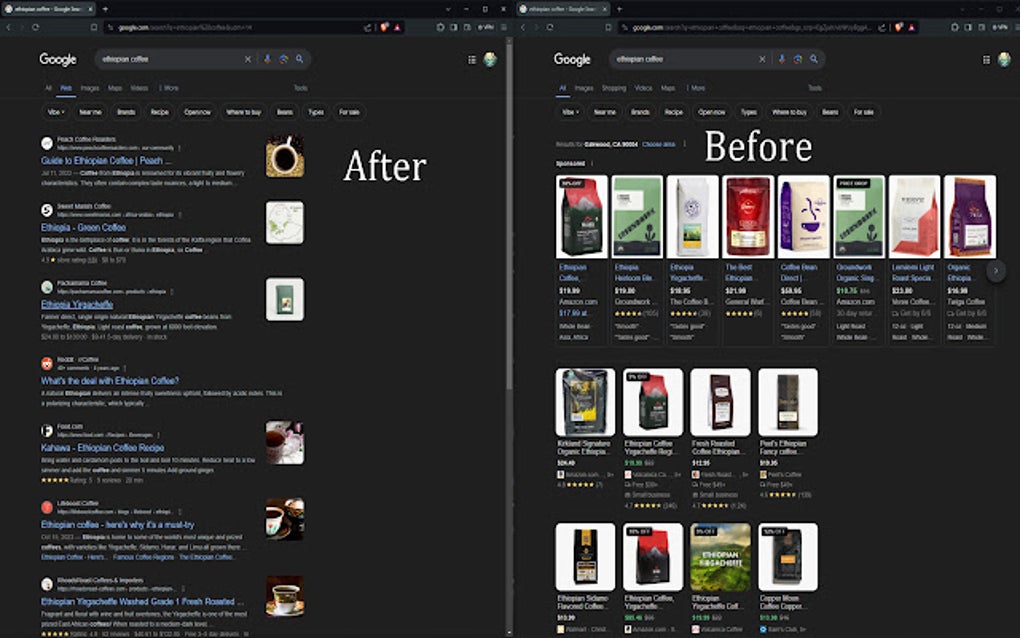Open What's the deal with Ethiopian Coffee result
The height and width of the screenshot is (638, 1020).
pyautogui.click(x=109, y=380)
